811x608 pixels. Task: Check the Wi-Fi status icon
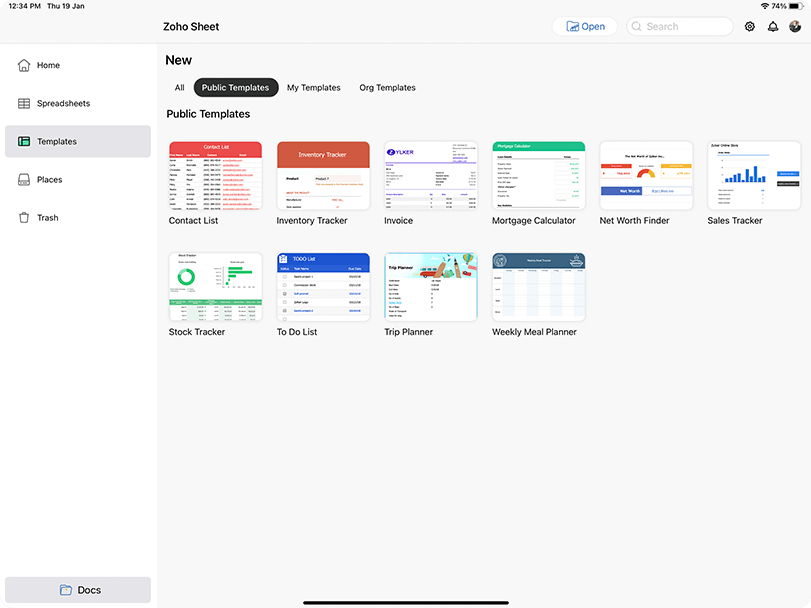[764, 6]
